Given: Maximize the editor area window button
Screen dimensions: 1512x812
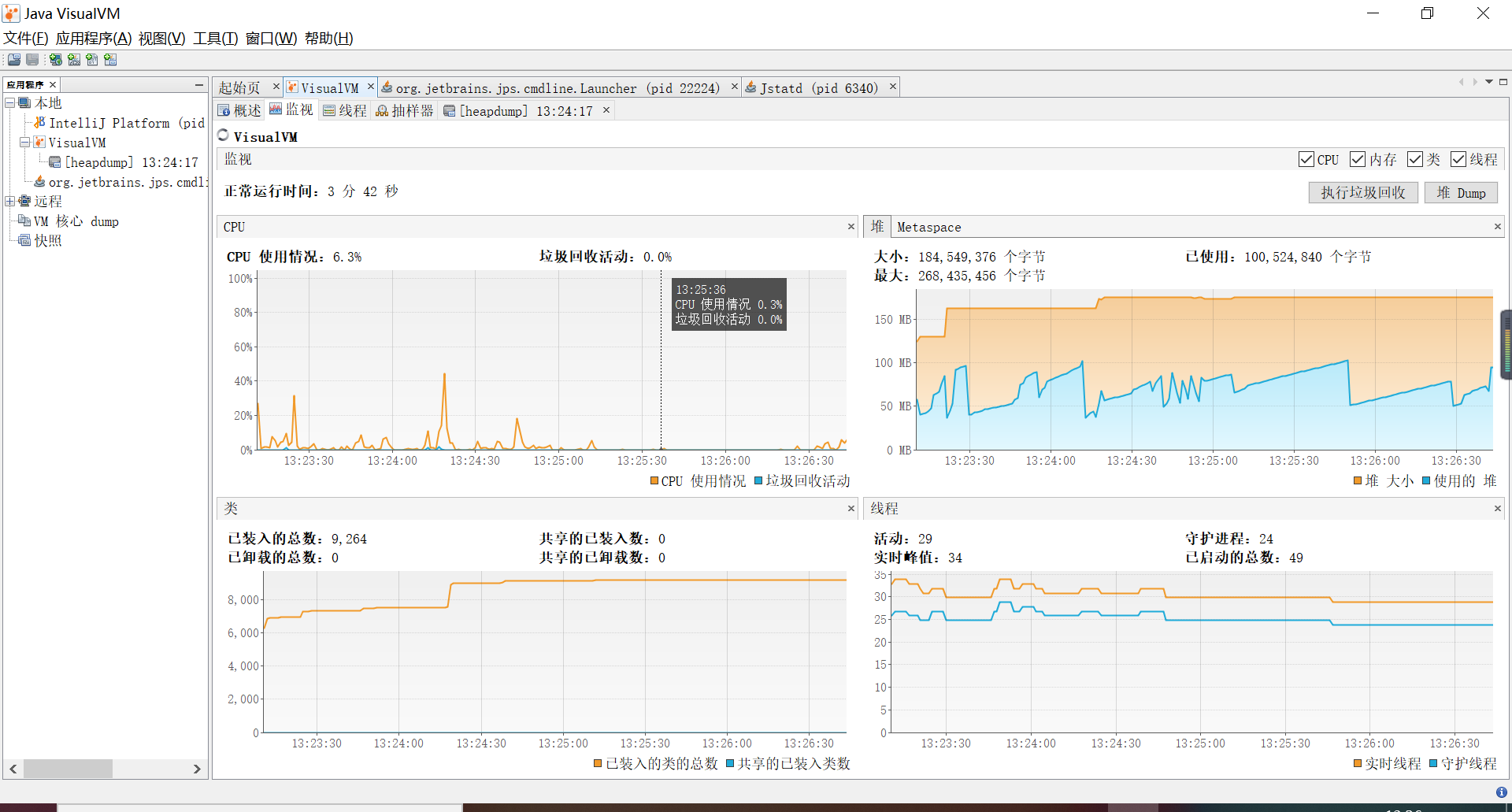Looking at the screenshot, I should click(1503, 82).
